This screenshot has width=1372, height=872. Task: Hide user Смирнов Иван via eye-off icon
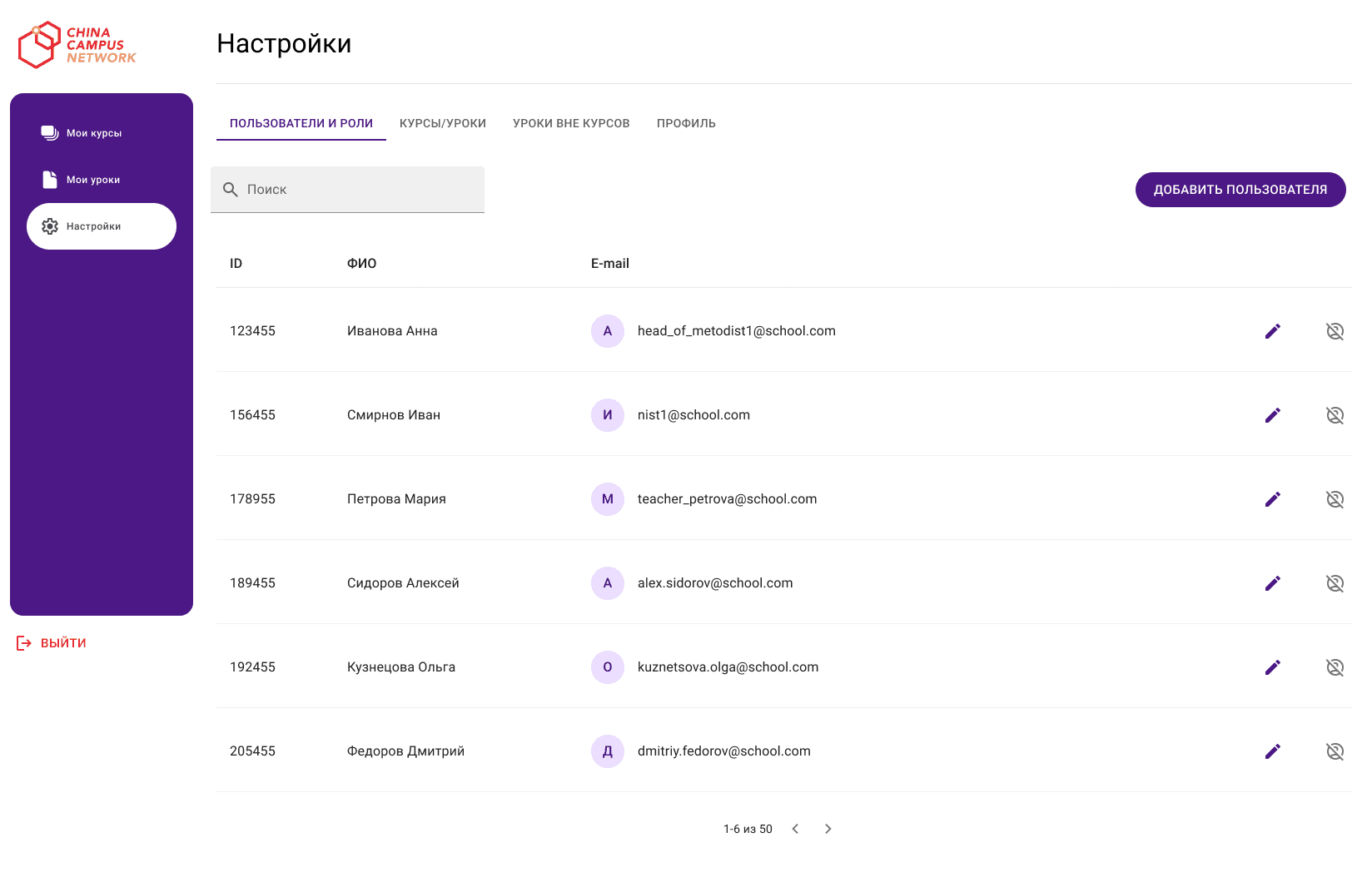(x=1335, y=414)
